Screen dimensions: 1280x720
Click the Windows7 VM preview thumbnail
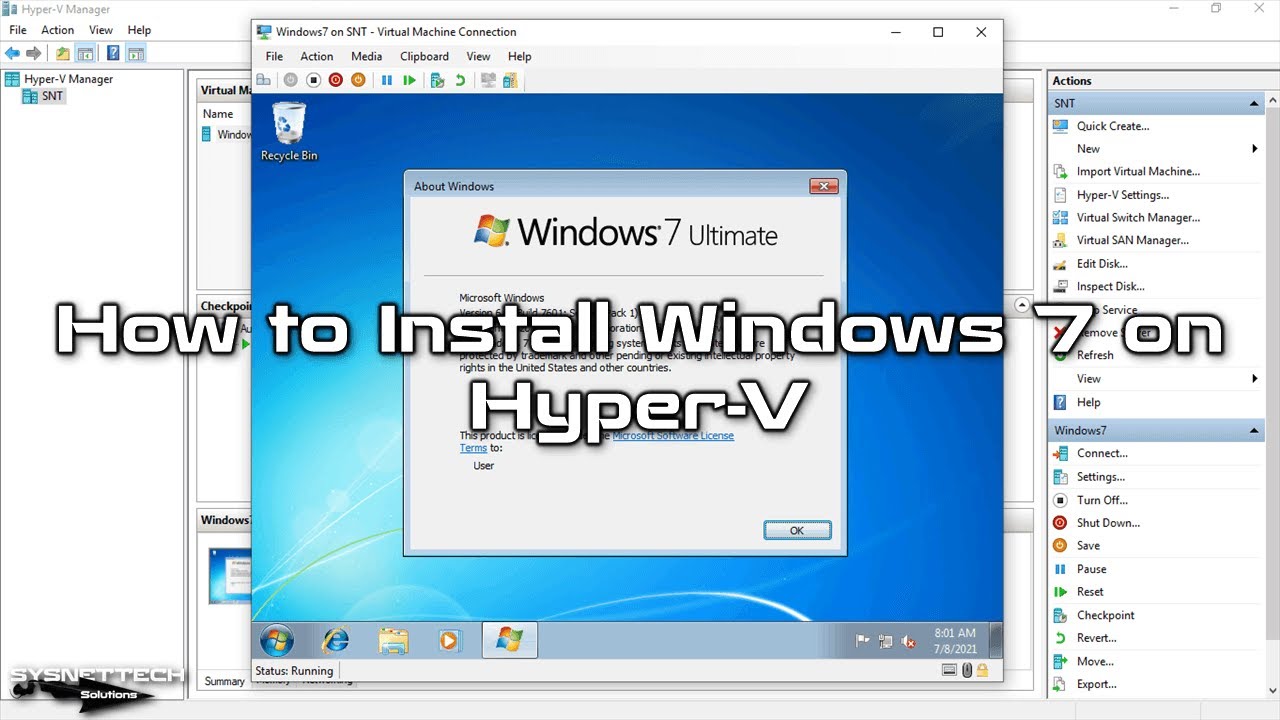(230, 577)
